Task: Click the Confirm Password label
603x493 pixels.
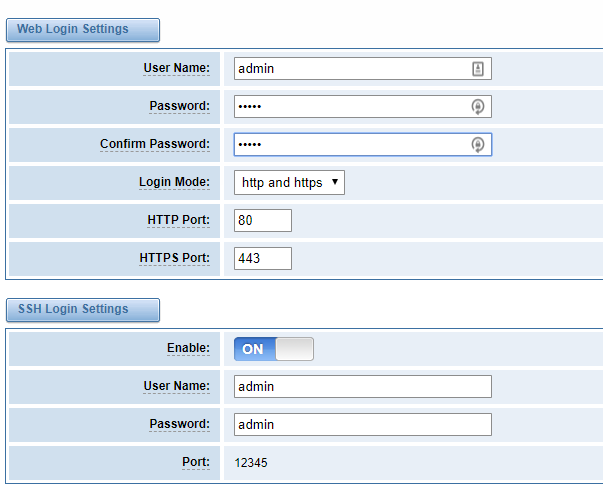Action: coord(155,144)
